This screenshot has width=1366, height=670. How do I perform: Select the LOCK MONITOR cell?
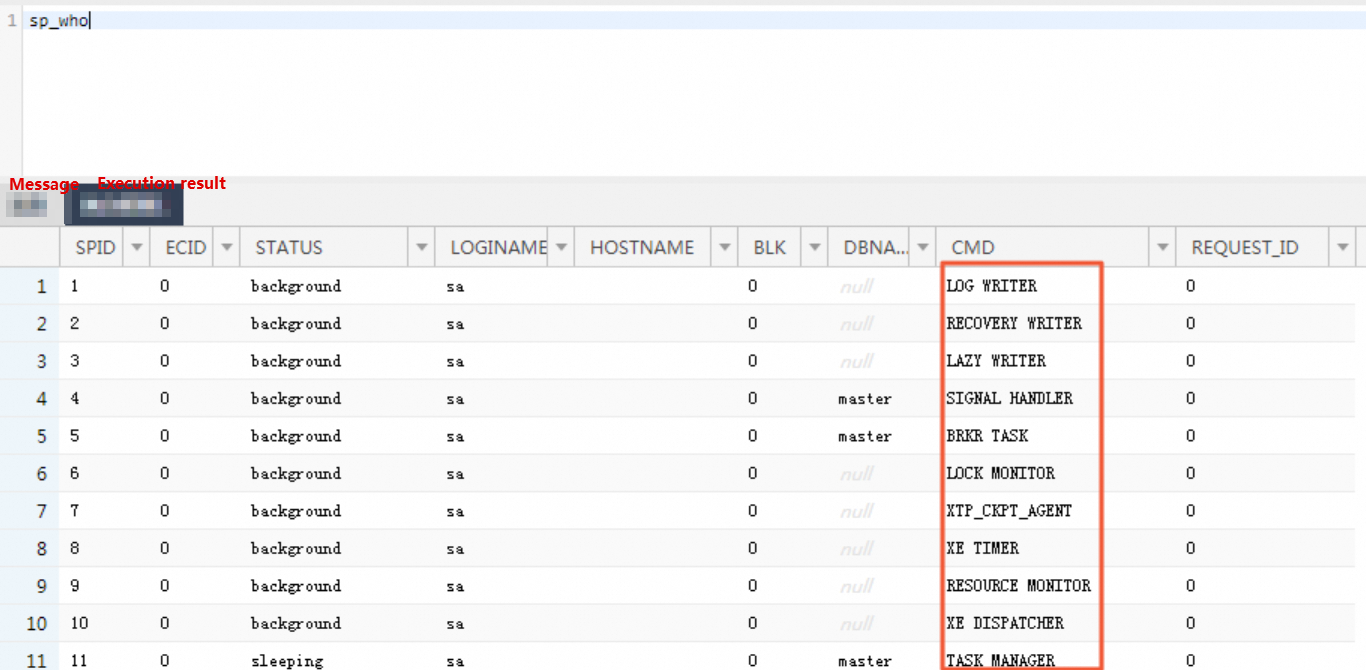point(1056,473)
